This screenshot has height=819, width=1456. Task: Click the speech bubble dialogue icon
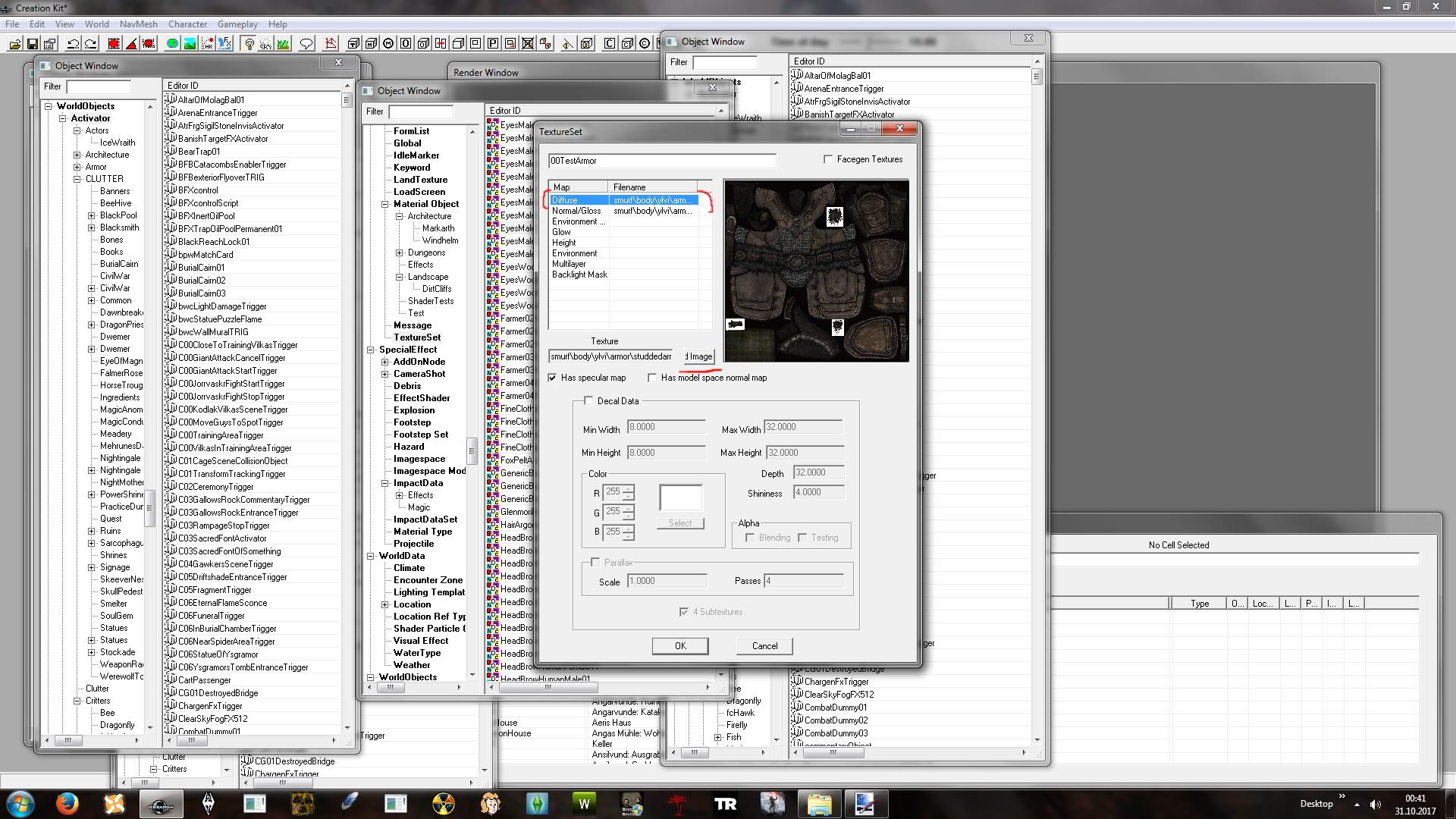click(306, 44)
